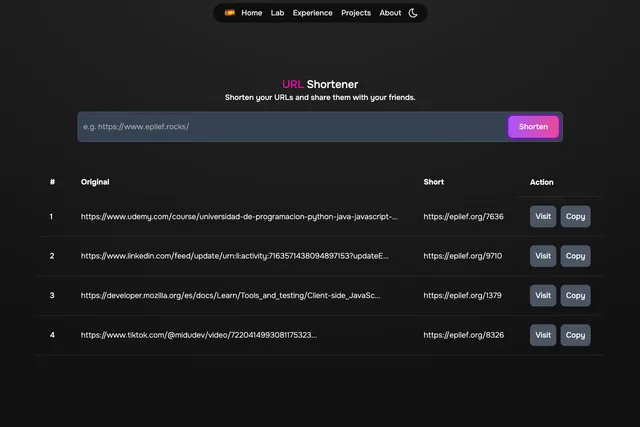Open the Lab nav item

tap(277, 13)
